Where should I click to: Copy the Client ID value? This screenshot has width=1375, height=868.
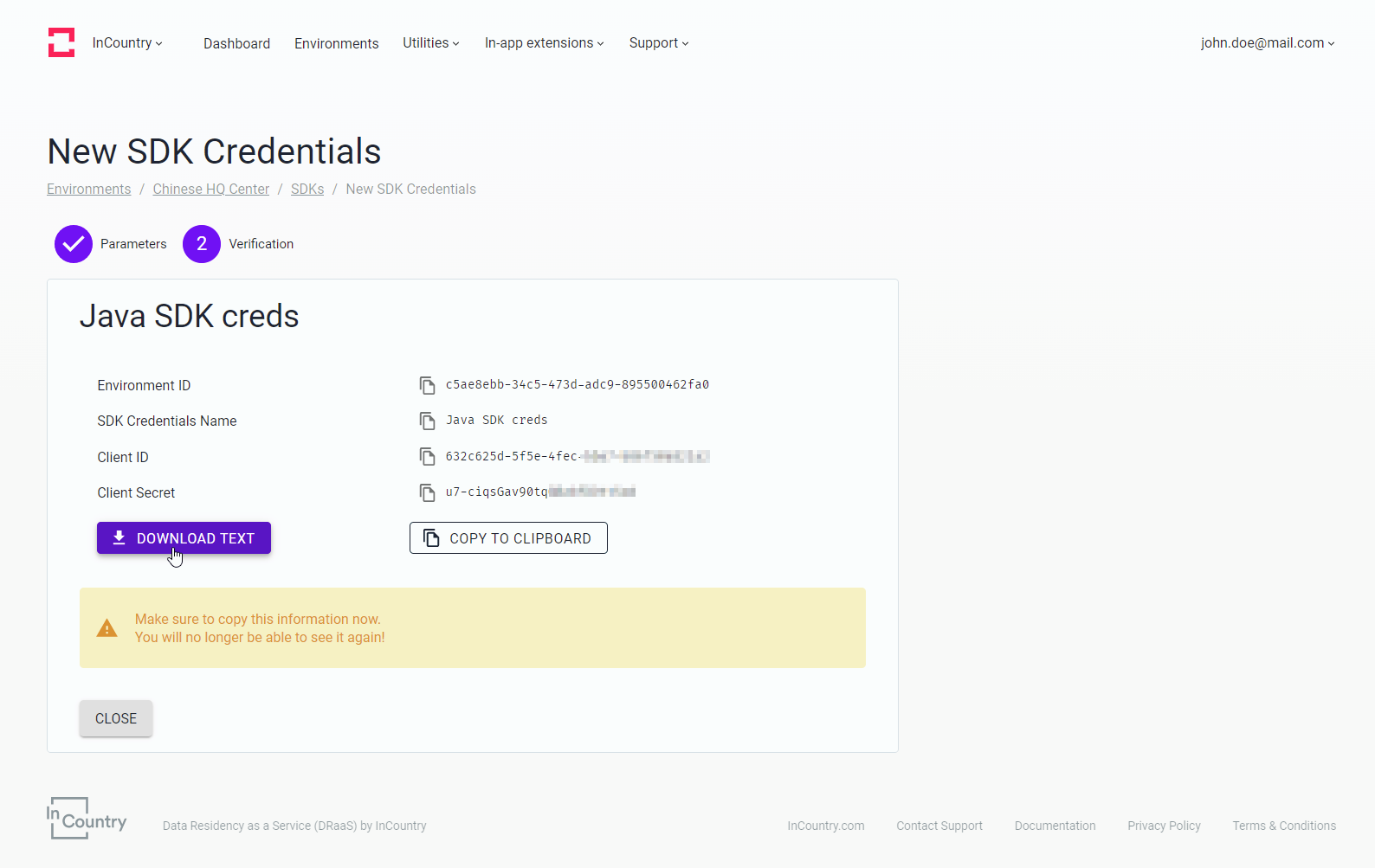click(427, 456)
